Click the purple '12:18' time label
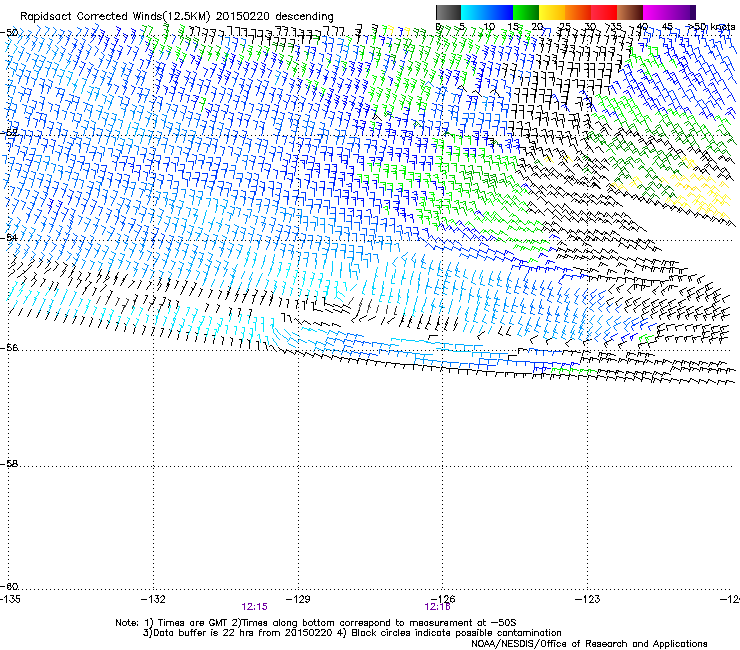 point(437,607)
